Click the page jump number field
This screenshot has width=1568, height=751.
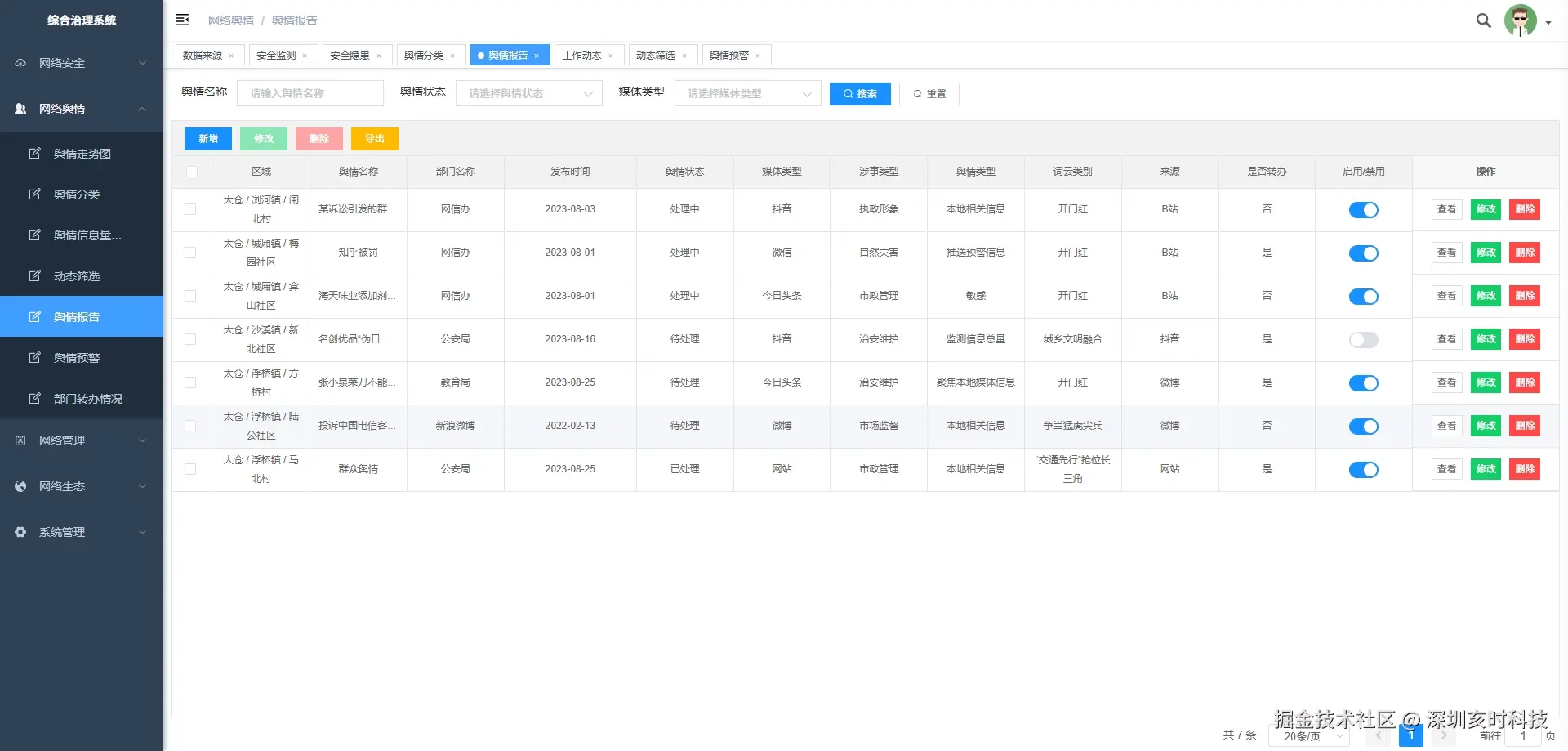tap(1522, 736)
